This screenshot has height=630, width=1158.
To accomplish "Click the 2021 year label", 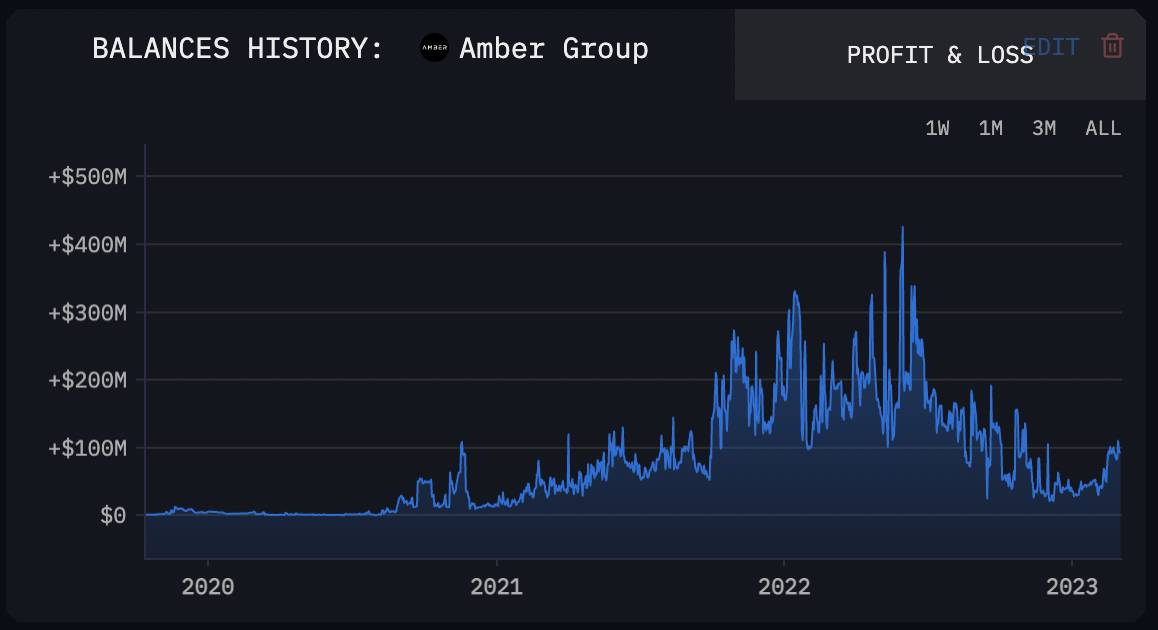I will point(496,586).
